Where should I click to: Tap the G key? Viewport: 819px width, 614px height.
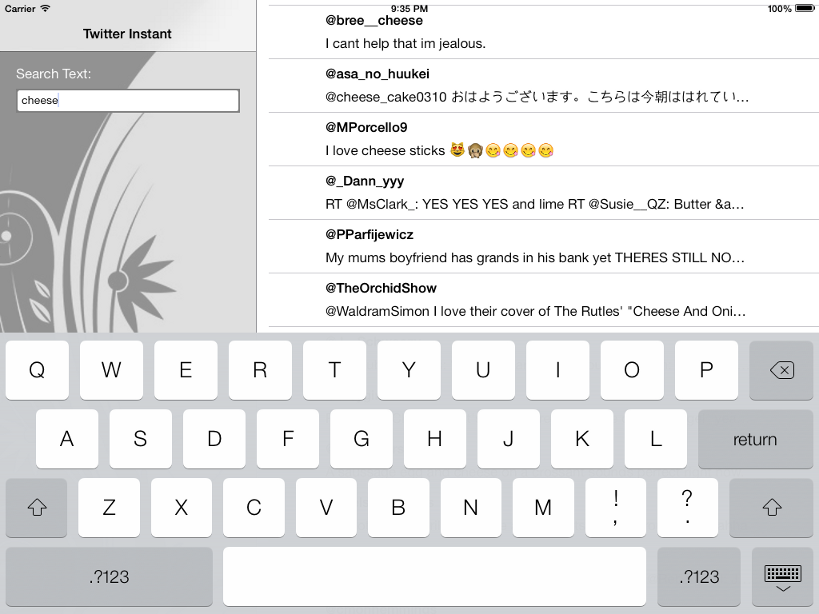[x=361, y=439]
